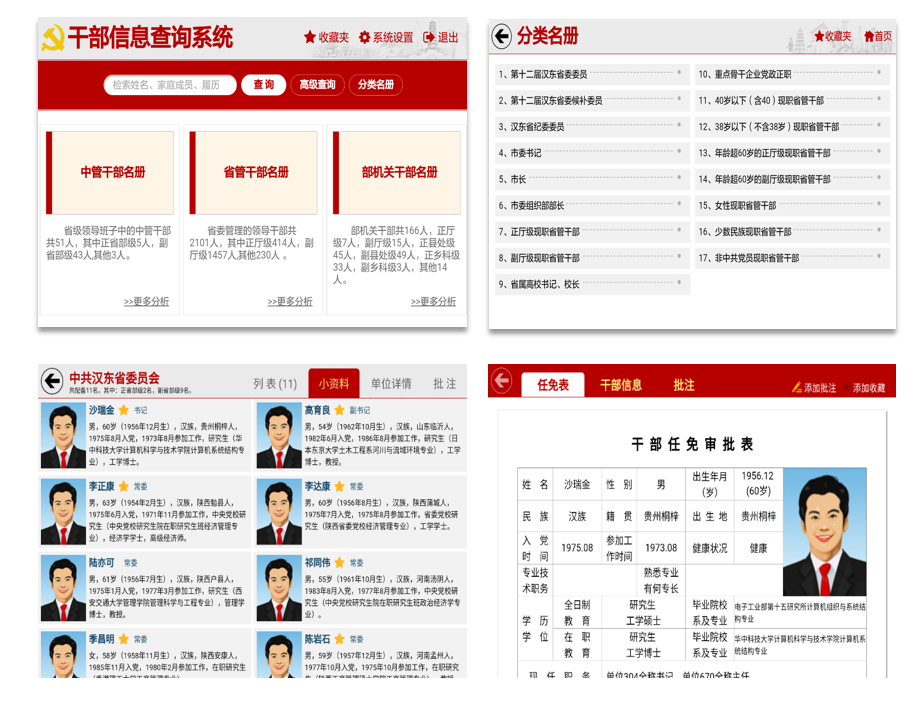Click the 添加批注 pencil icon
The width and height of the screenshot is (914, 704).
point(797,387)
